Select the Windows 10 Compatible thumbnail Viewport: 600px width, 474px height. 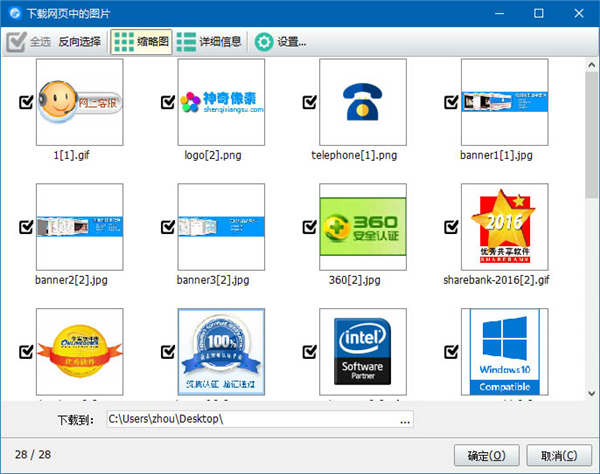point(503,352)
